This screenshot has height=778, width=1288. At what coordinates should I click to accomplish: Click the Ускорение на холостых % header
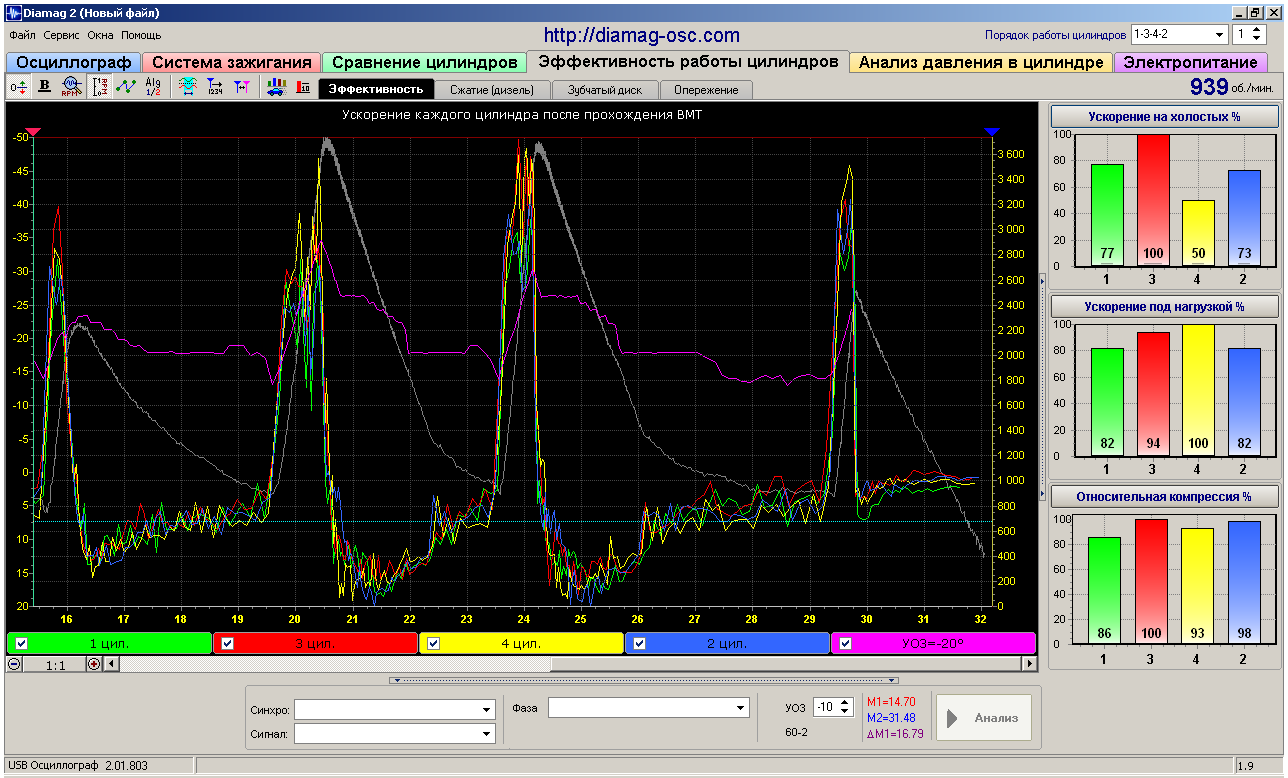1164,116
